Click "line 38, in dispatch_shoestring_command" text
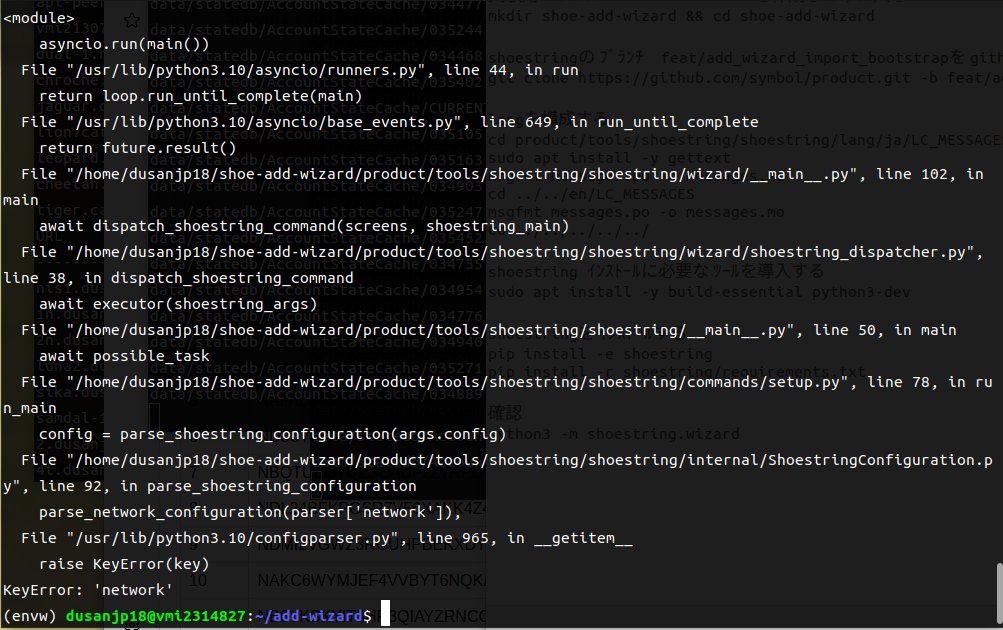Image resolution: width=1003 pixels, height=630 pixels. tap(178, 278)
